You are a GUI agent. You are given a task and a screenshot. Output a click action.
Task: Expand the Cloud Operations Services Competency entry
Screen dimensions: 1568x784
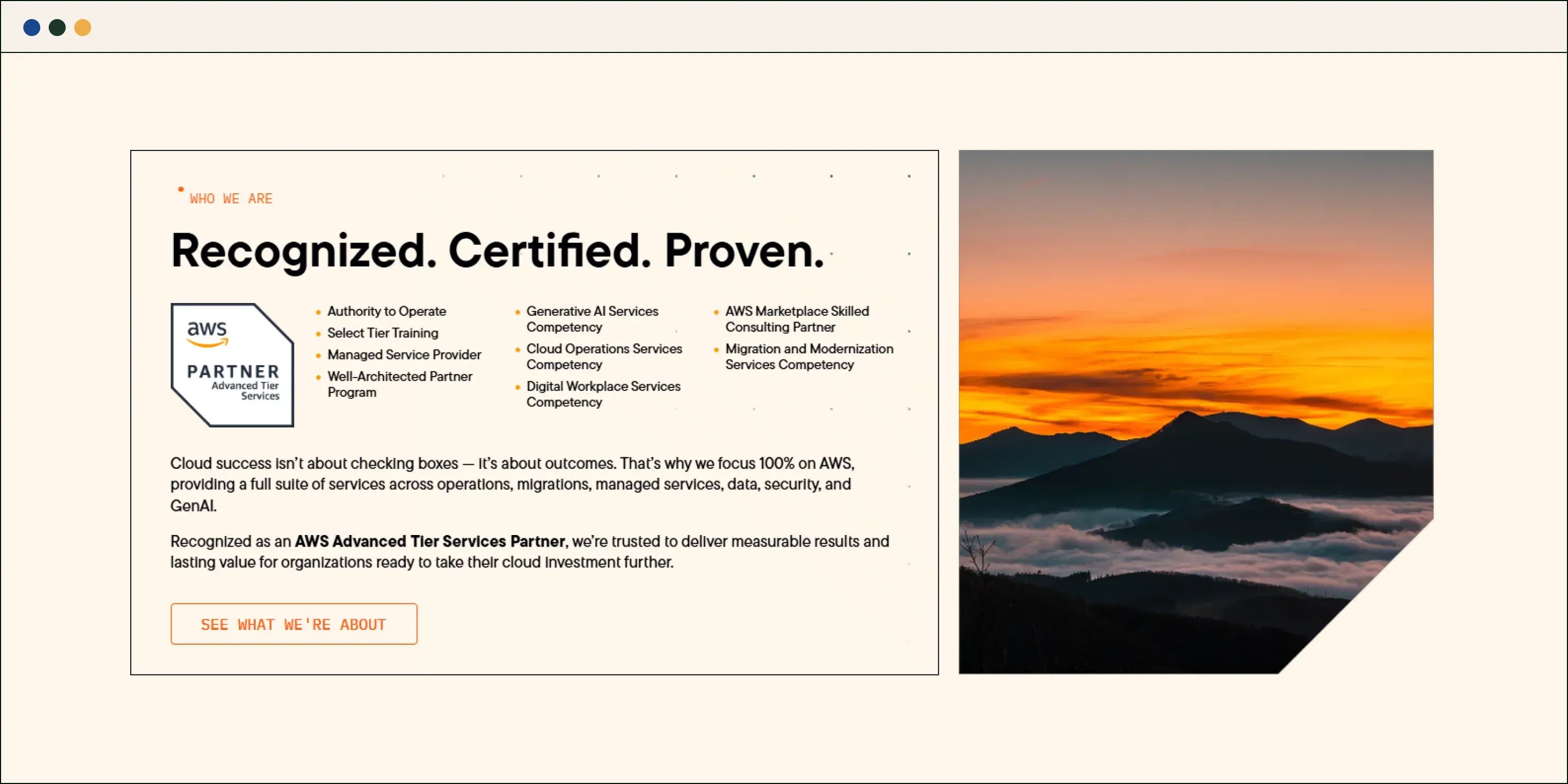coord(604,356)
